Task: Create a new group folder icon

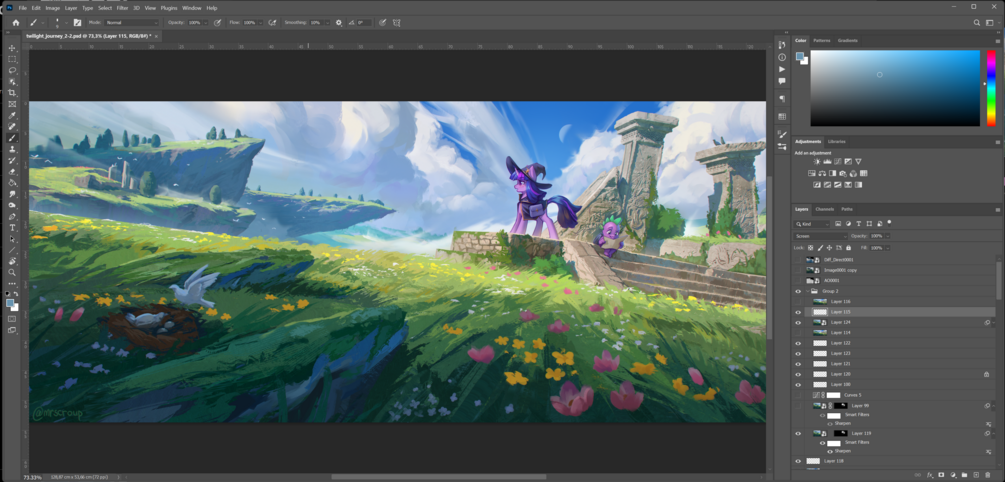Action: 965,475
